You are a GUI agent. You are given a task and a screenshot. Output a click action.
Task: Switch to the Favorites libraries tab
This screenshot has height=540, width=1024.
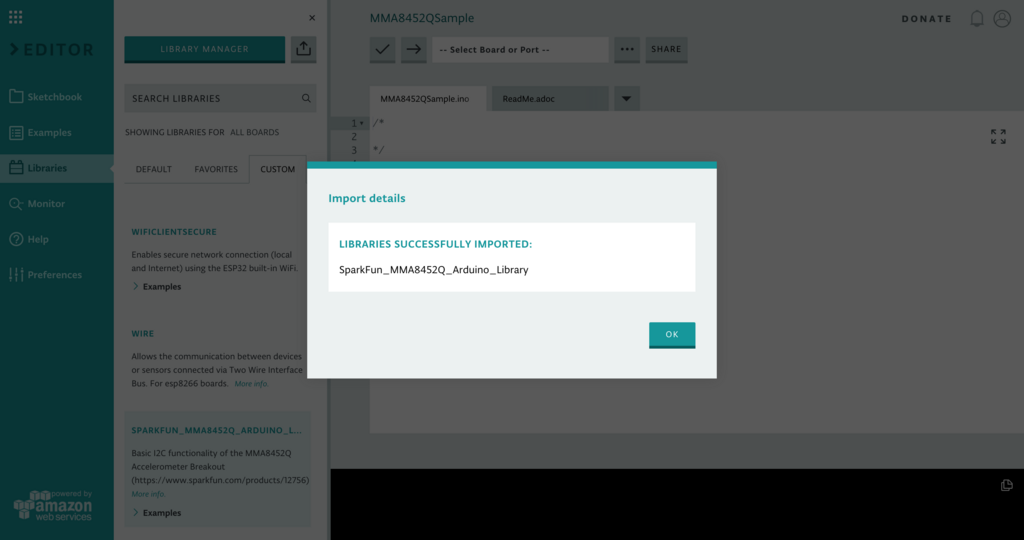tap(216, 169)
